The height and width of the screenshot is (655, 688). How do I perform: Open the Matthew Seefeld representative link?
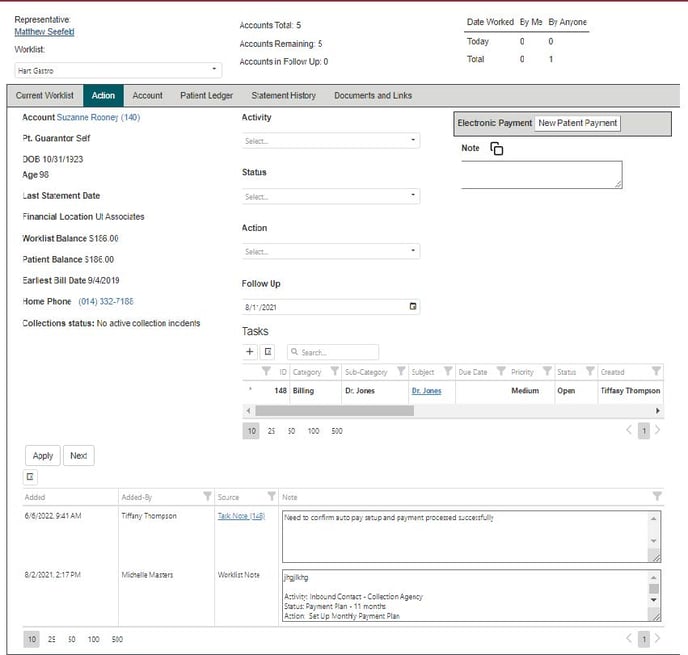[44, 32]
